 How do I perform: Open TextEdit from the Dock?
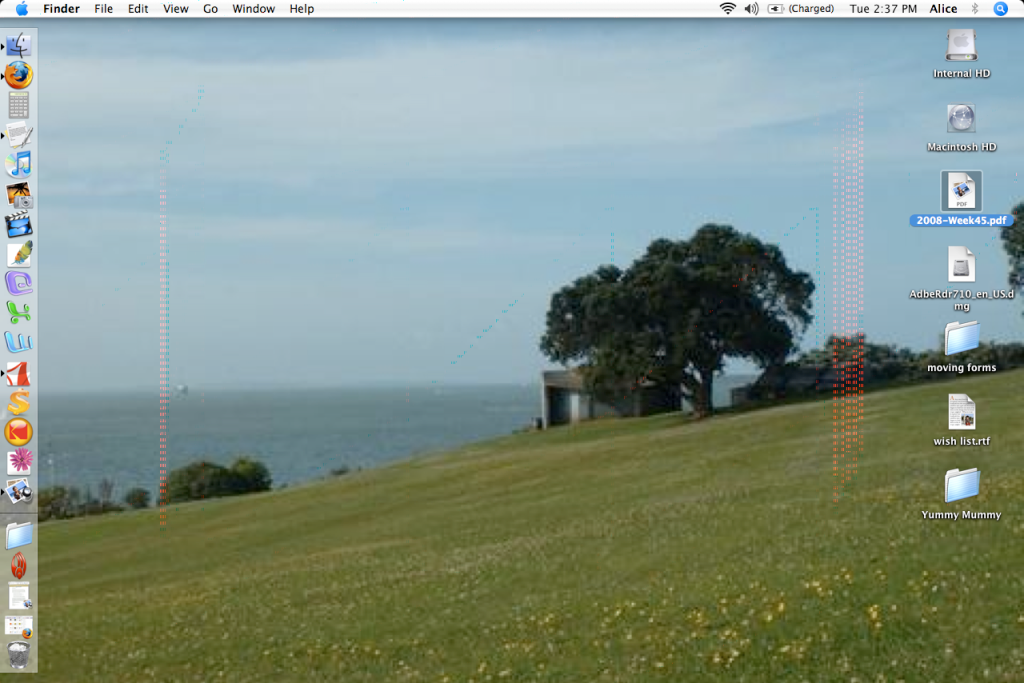coord(19,135)
